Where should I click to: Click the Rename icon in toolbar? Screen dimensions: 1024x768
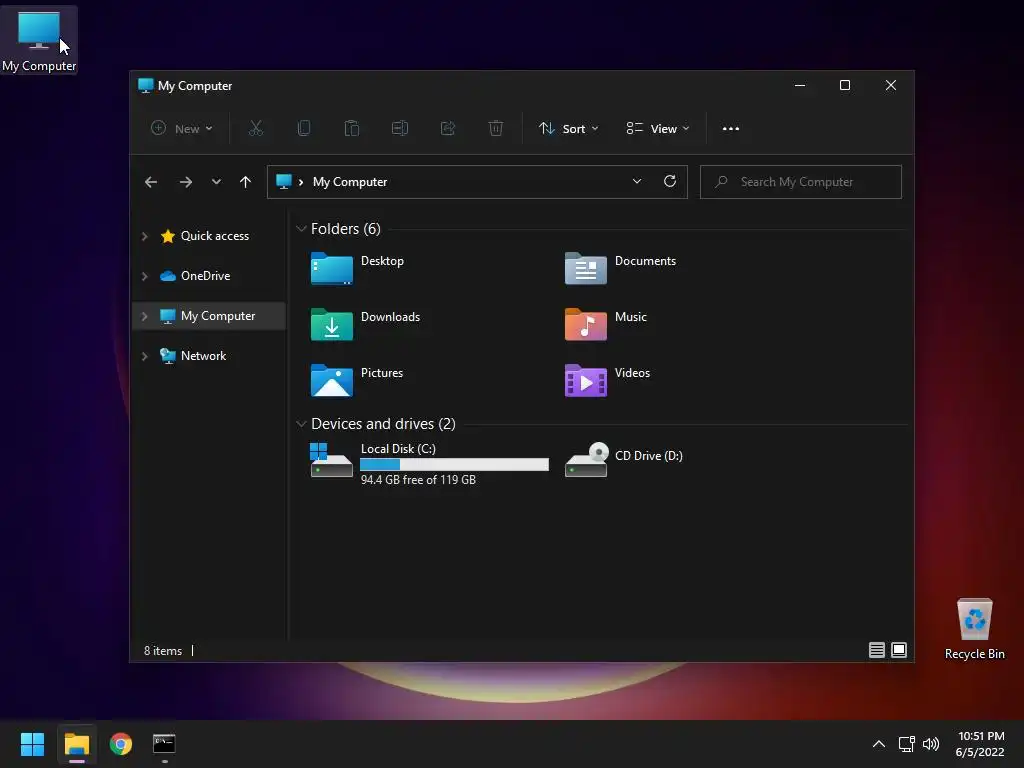pos(400,128)
